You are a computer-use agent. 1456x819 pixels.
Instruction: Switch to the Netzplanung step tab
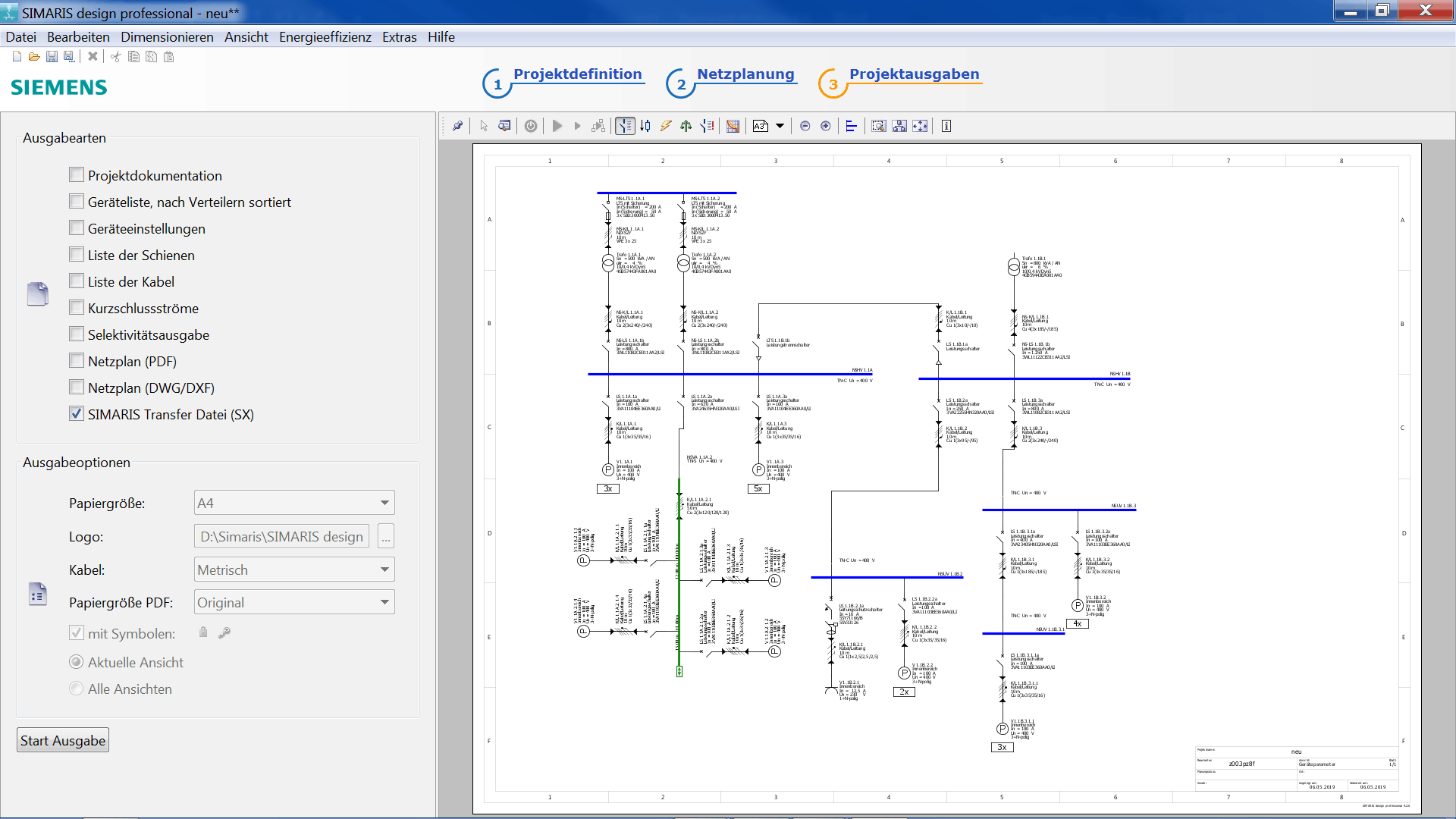[x=745, y=74]
